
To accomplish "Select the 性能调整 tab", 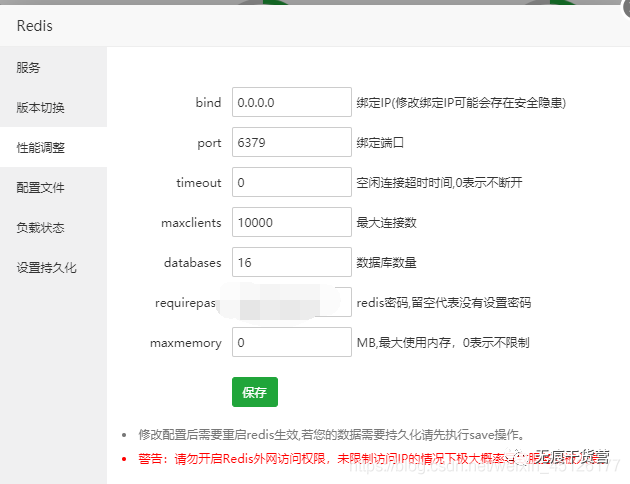I will [53, 147].
